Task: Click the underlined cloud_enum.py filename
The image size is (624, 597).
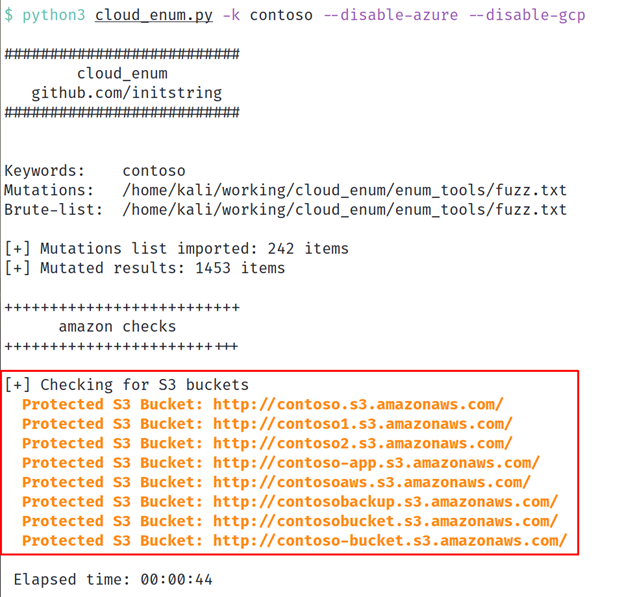Action: pyautogui.click(x=154, y=16)
